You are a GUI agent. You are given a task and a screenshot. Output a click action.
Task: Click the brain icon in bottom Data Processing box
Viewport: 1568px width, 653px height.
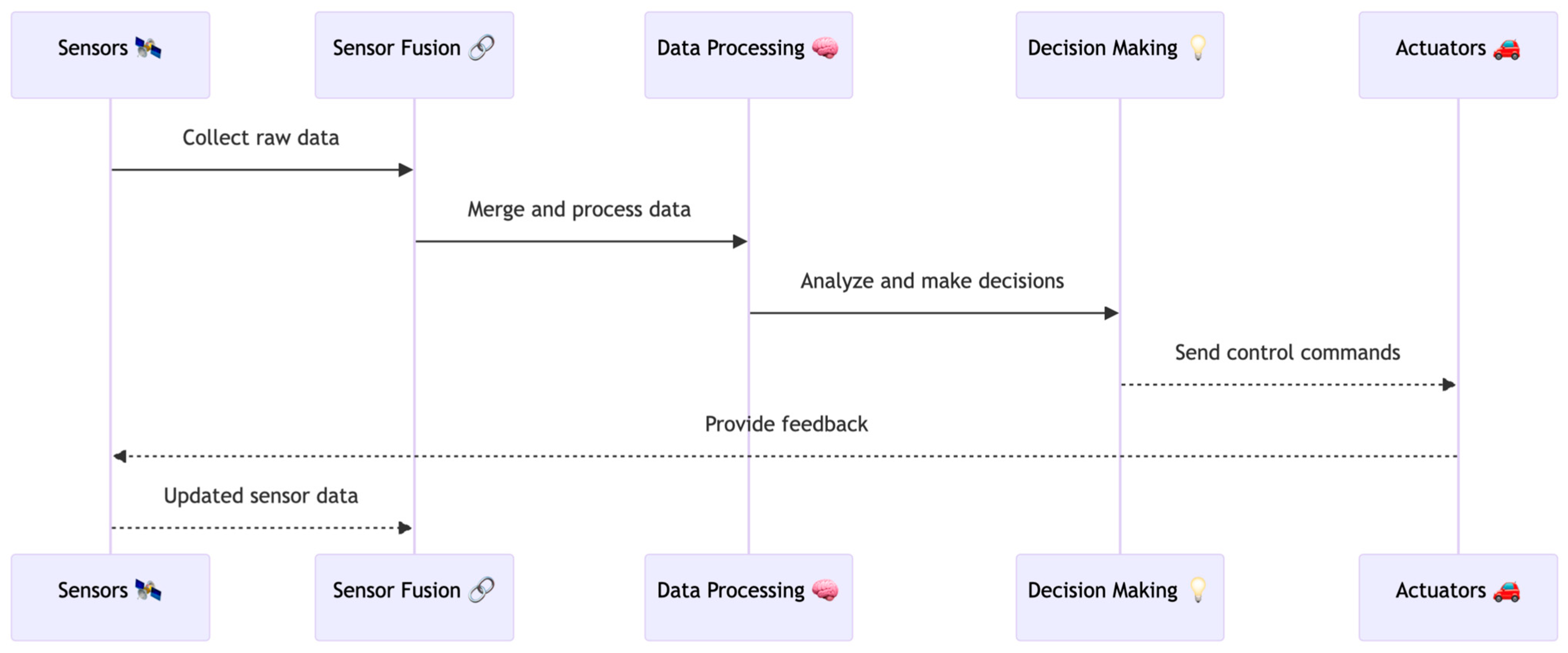[x=825, y=590]
